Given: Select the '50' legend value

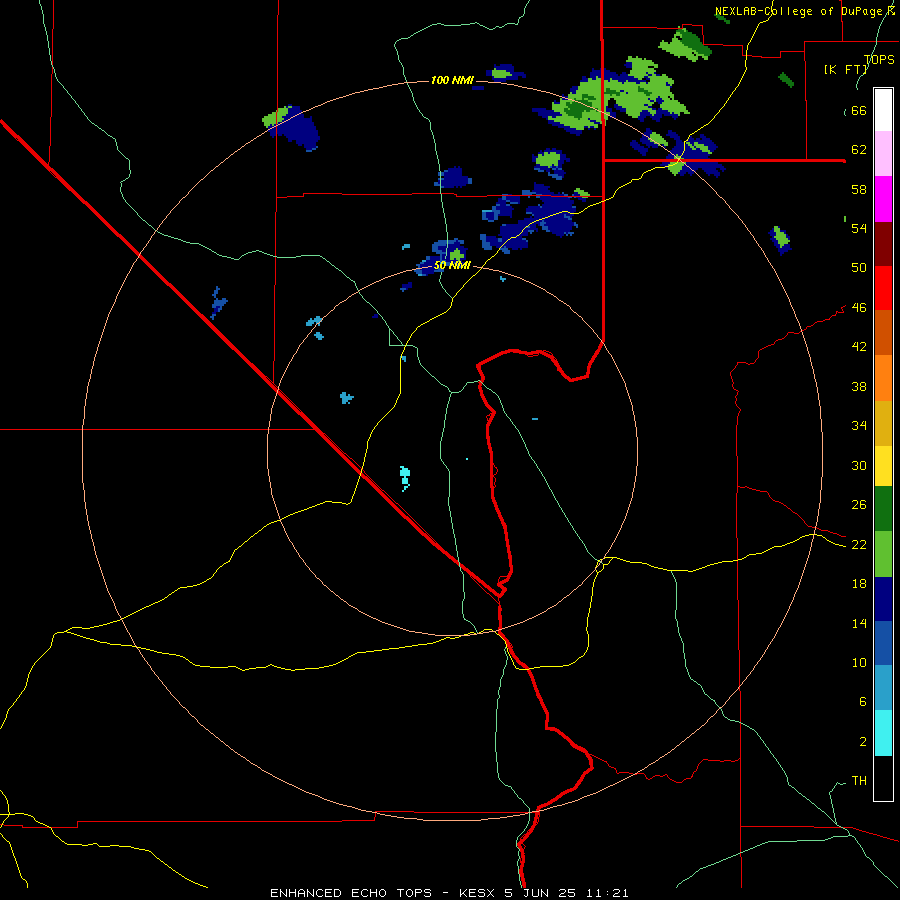Looking at the screenshot, I should (859, 268).
